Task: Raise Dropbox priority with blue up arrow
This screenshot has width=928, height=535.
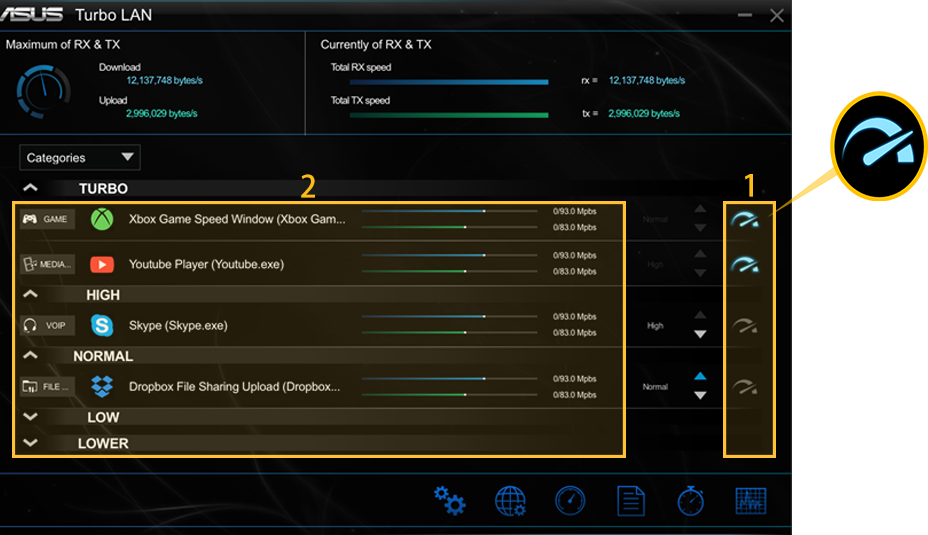Action: 700,377
